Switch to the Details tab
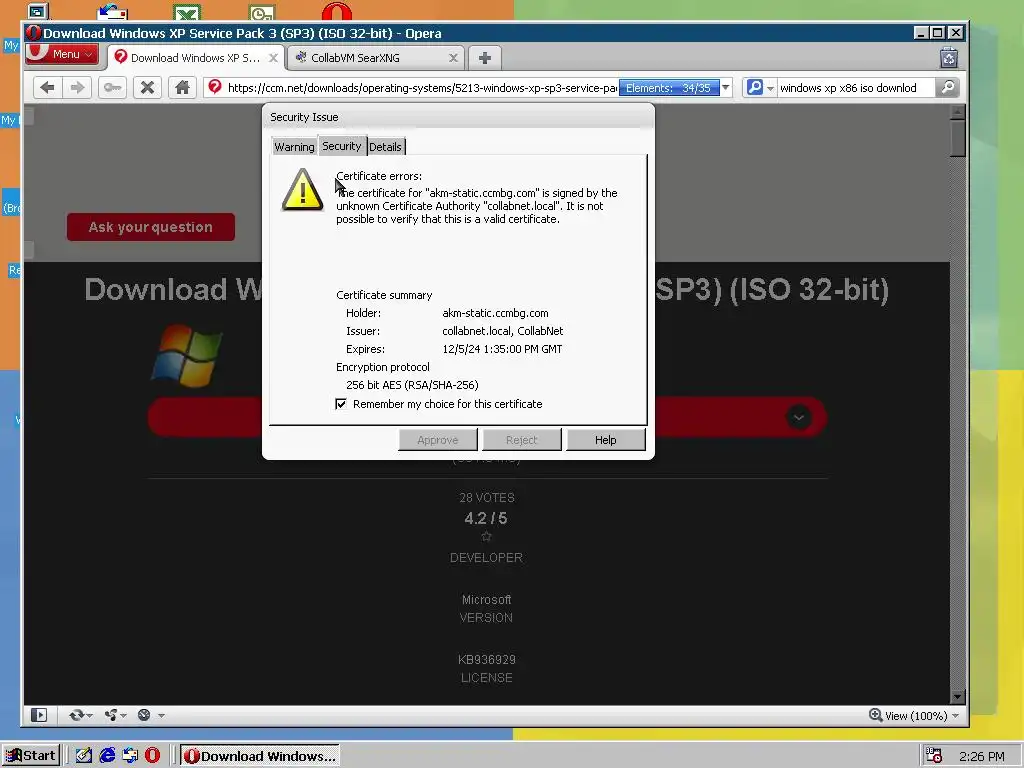 [385, 147]
